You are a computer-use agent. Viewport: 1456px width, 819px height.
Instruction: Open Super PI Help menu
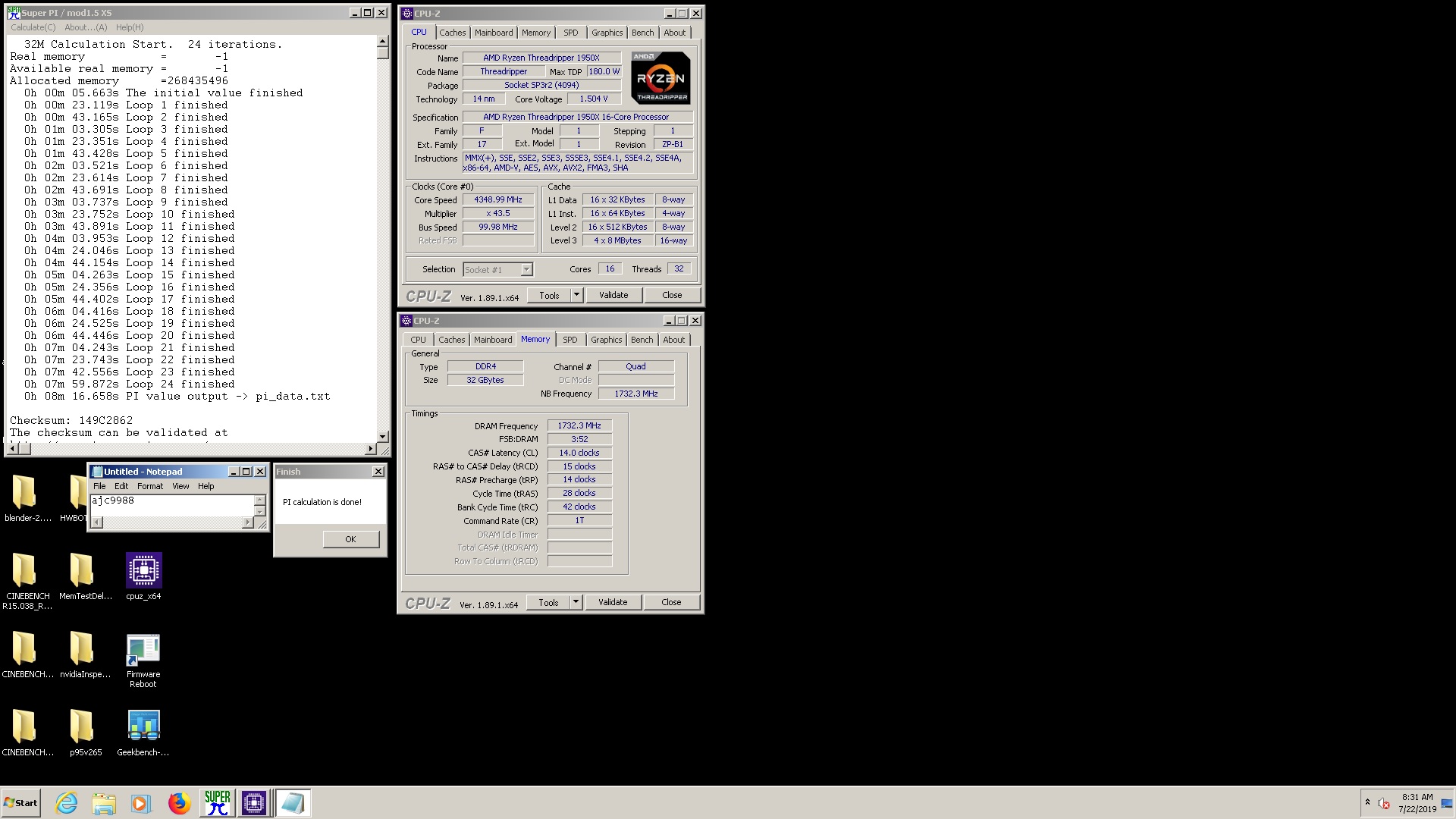pos(130,27)
